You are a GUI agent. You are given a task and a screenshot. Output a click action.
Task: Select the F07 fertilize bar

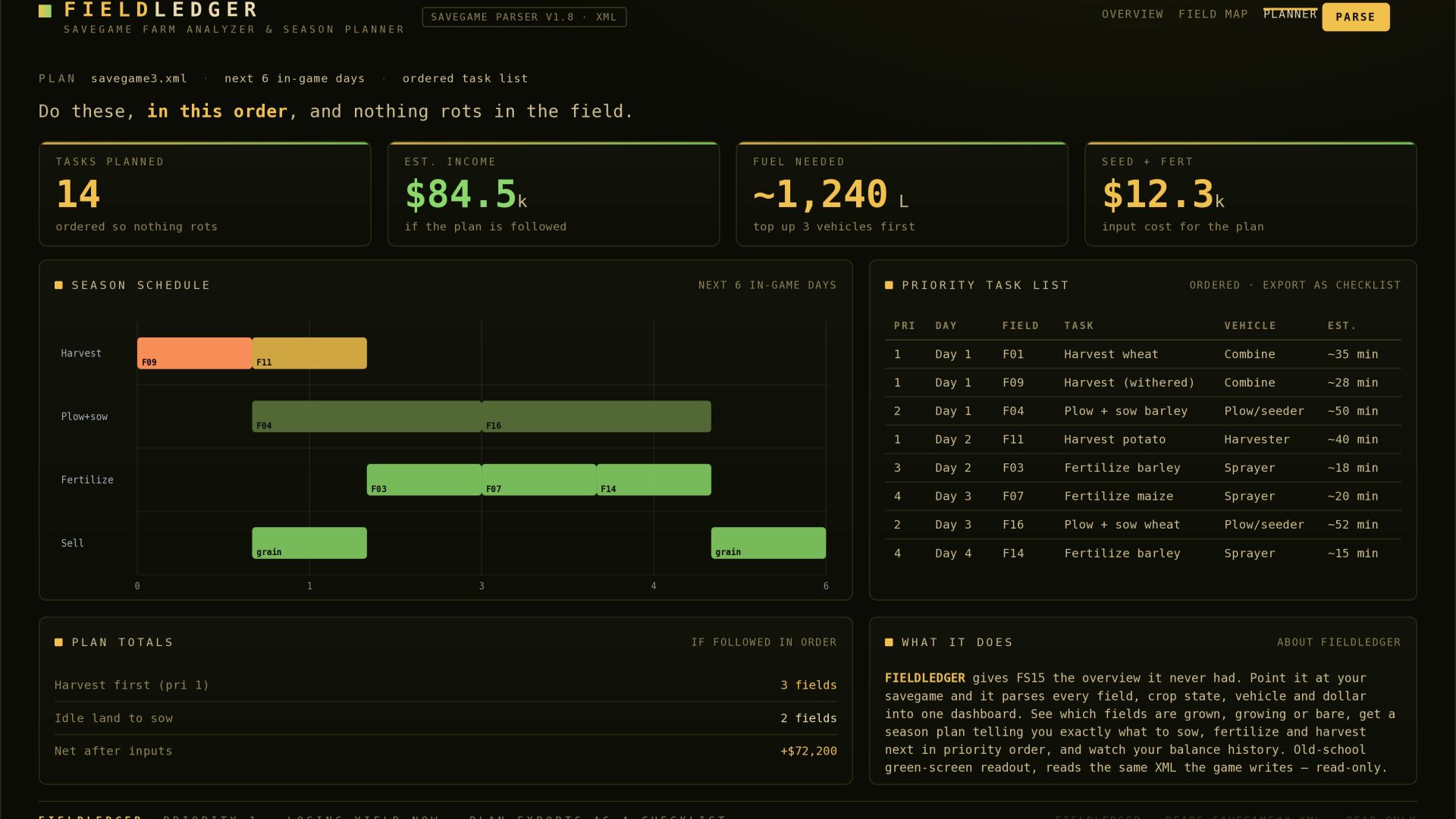click(x=538, y=480)
